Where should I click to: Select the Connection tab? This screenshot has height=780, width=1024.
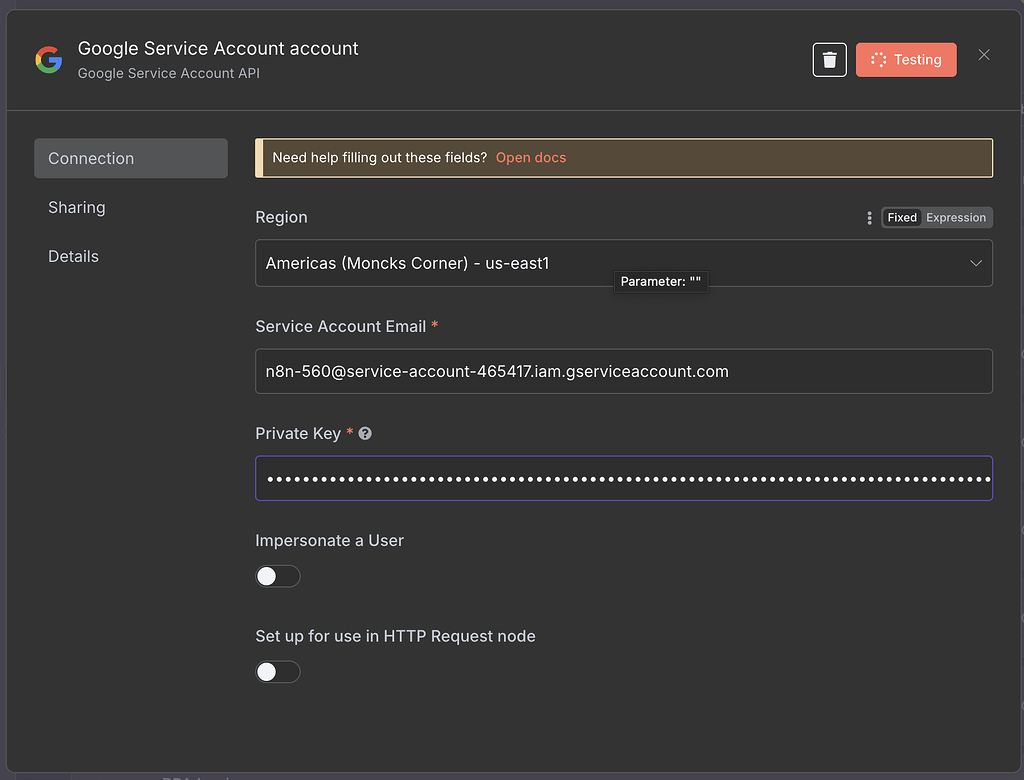(x=91, y=158)
